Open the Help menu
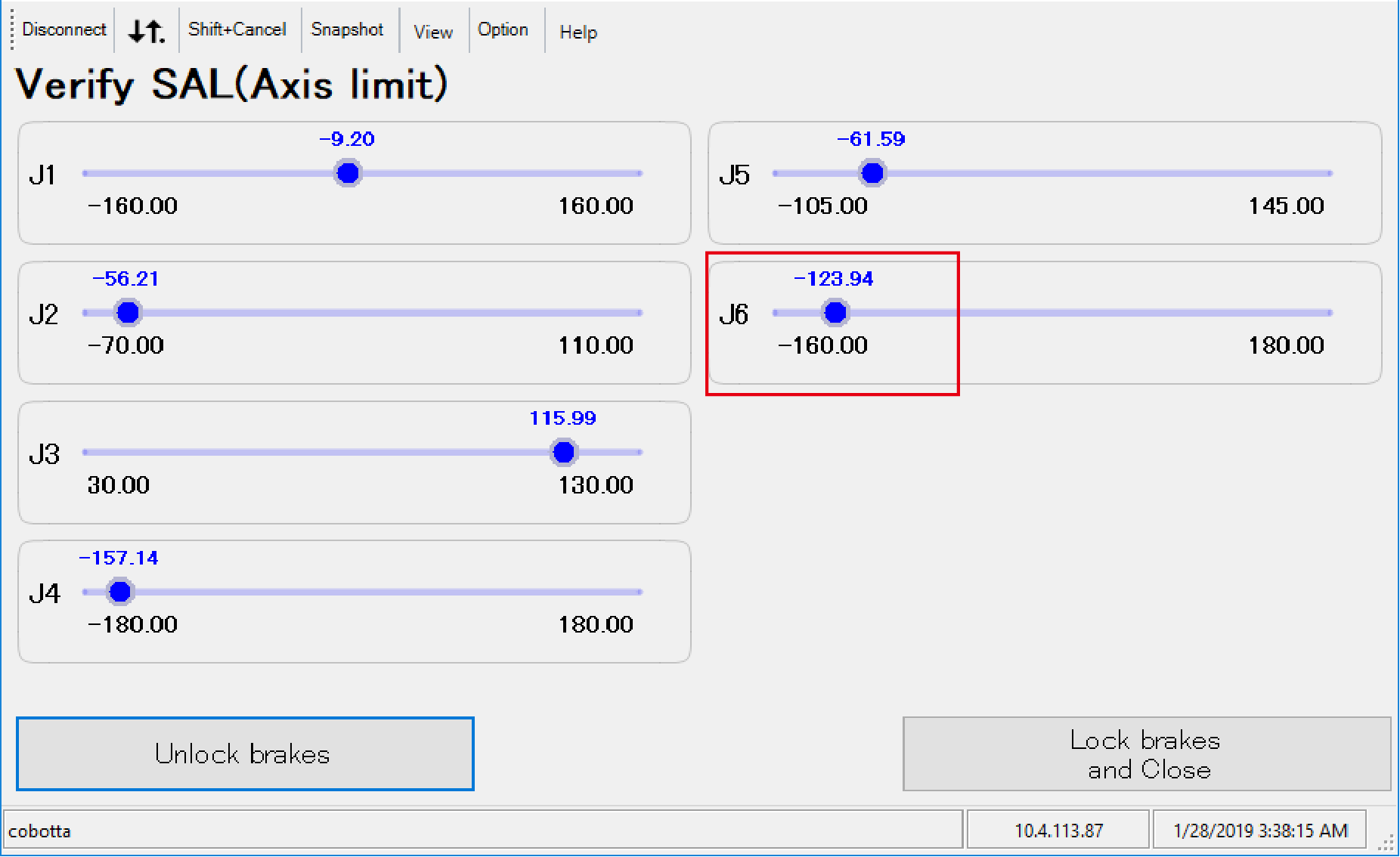 click(578, 32)
